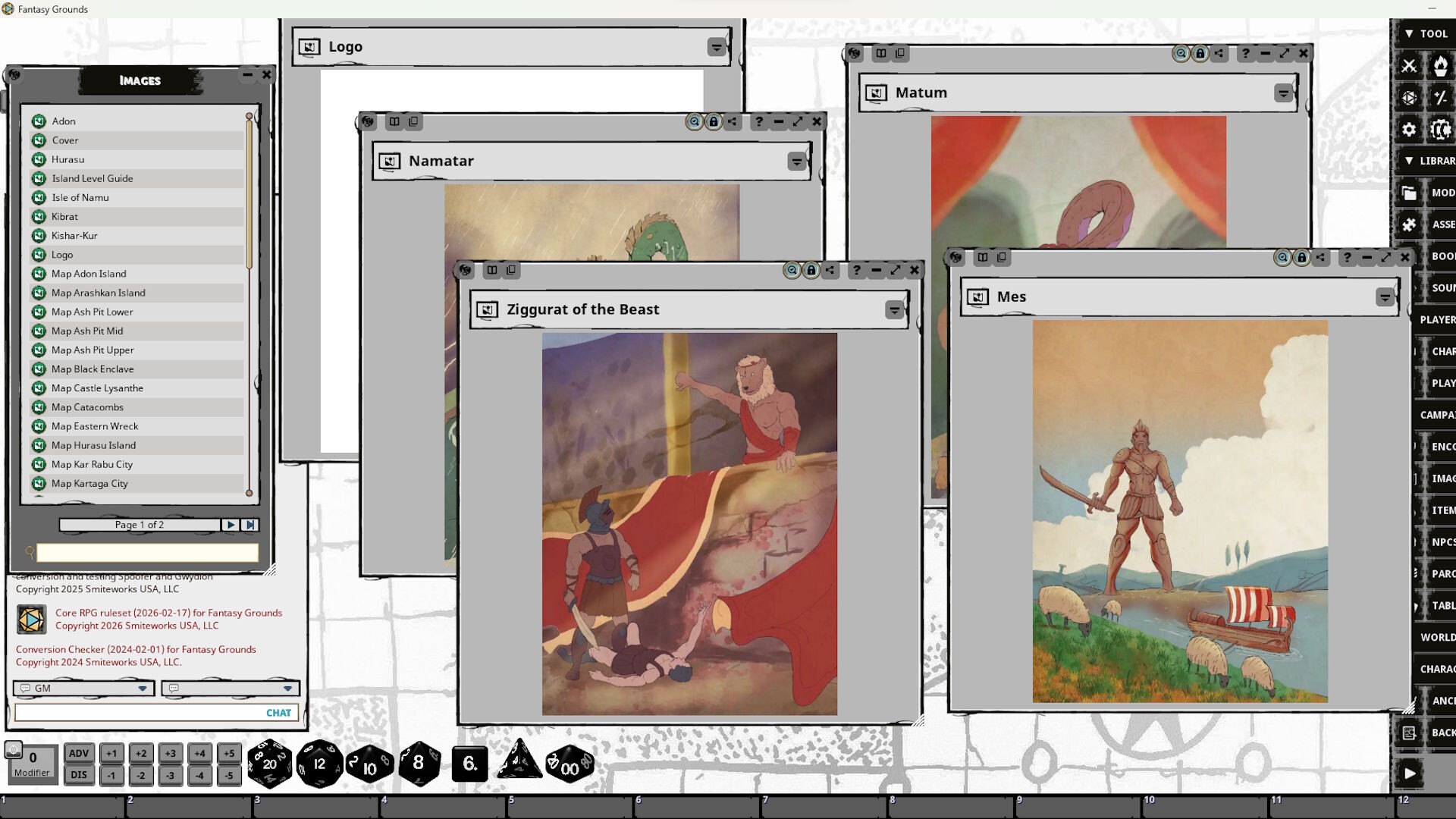
Task: Click the CHAT button below the message box
Action: [278, 712]
